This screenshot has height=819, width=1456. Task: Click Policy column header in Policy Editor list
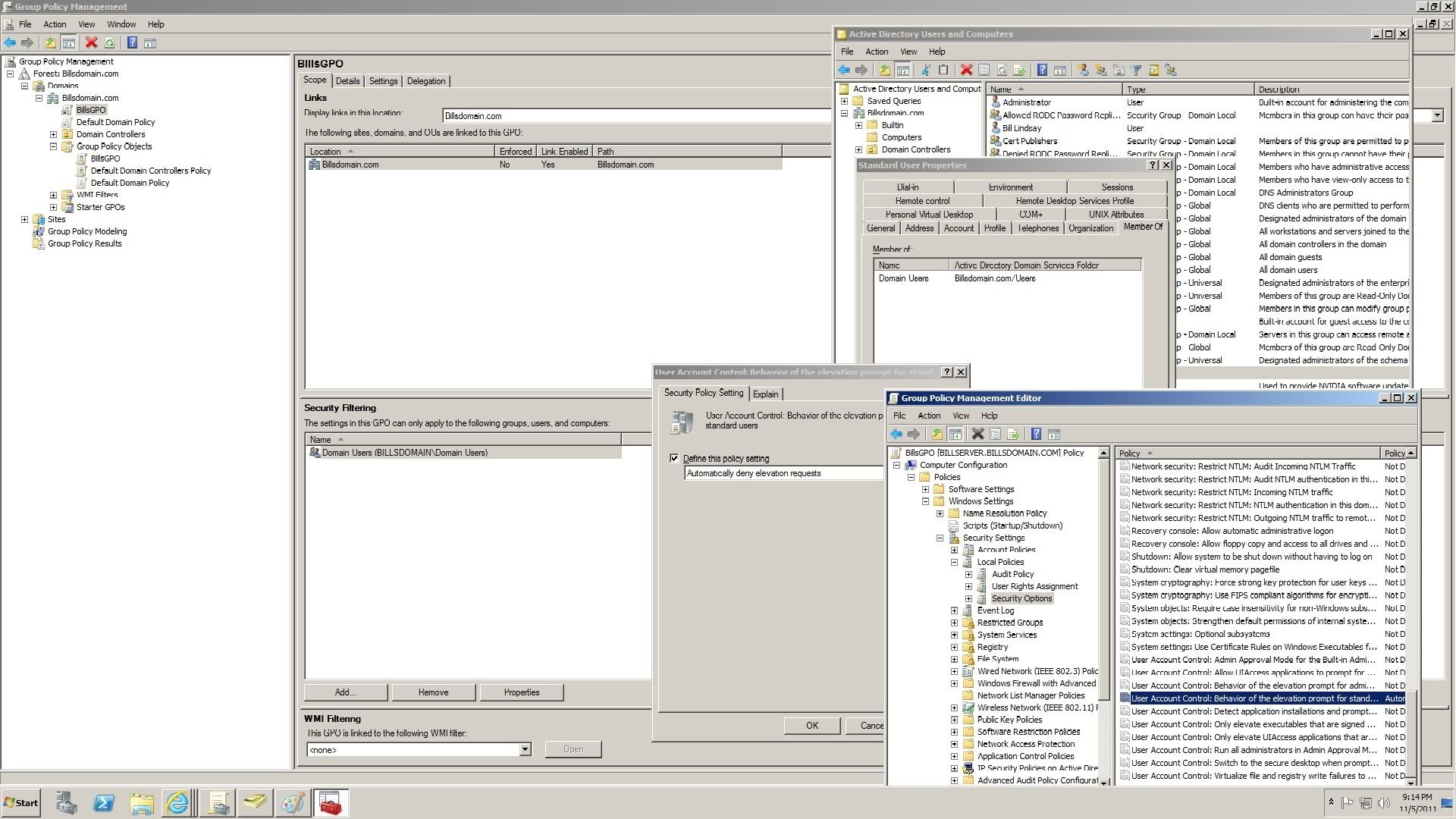tap(1248, 453)
